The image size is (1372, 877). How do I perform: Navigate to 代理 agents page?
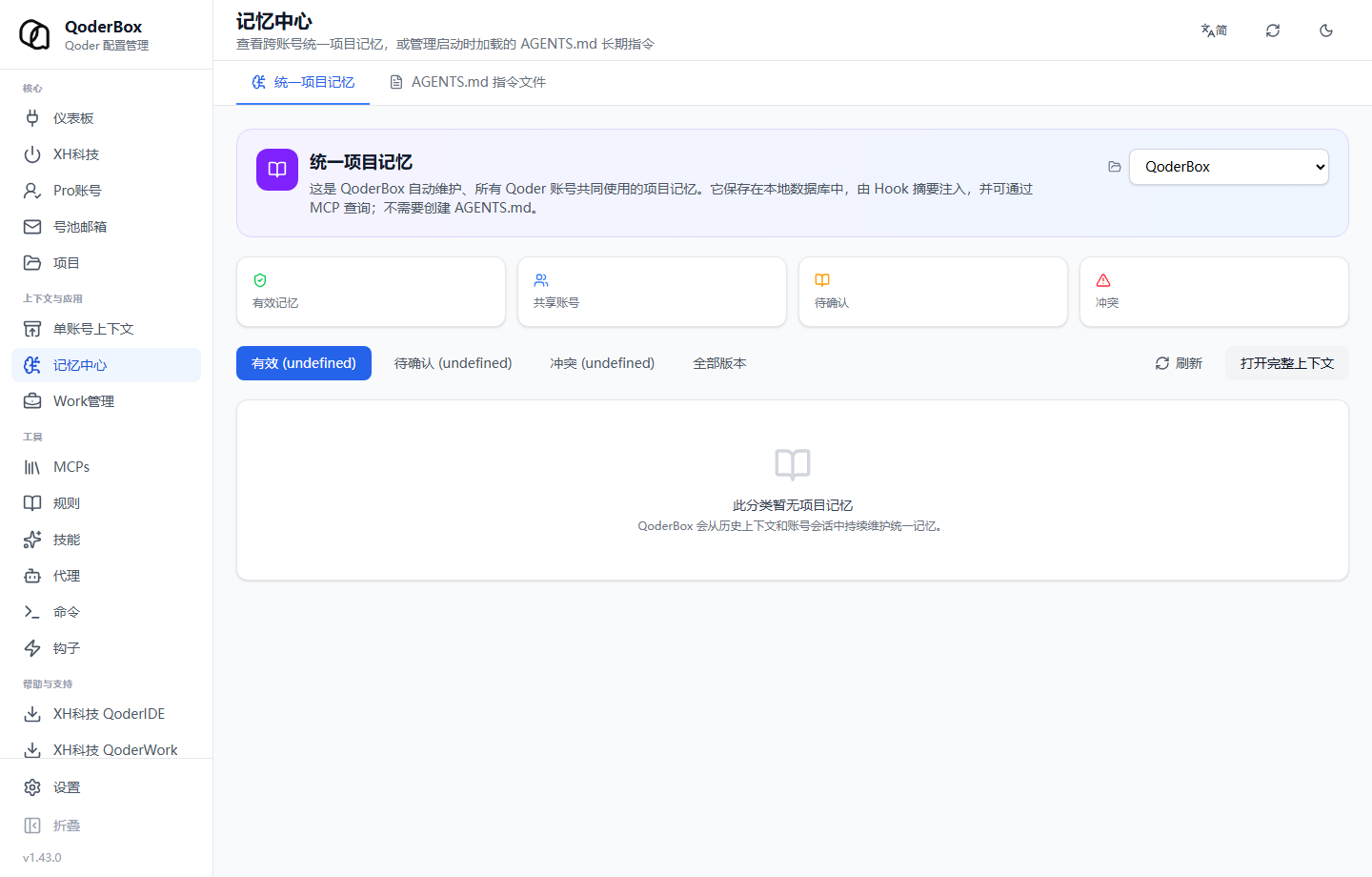tap(106, 576)
